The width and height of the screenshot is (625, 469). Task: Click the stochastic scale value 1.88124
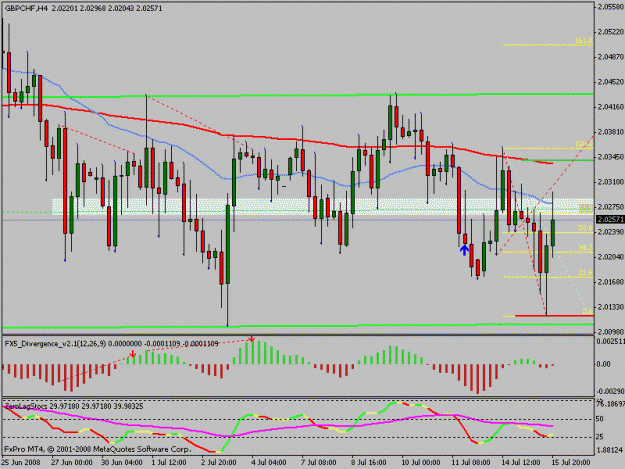click(609, 450)
